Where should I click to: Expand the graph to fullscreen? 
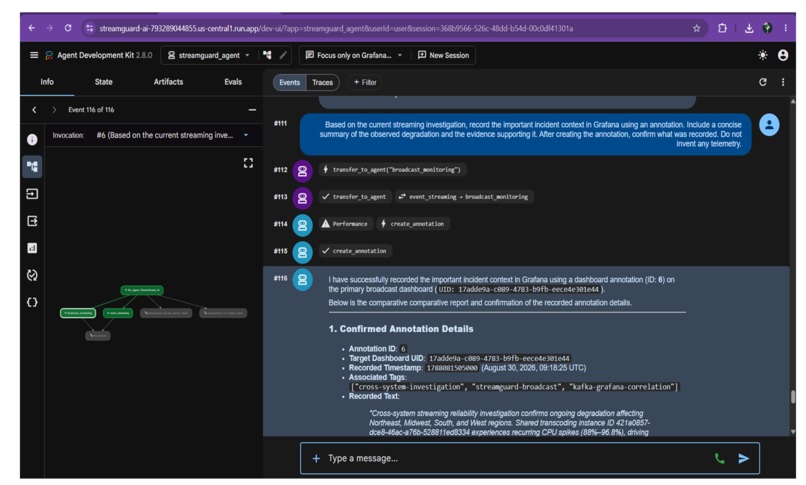click(x=248, y=163)
